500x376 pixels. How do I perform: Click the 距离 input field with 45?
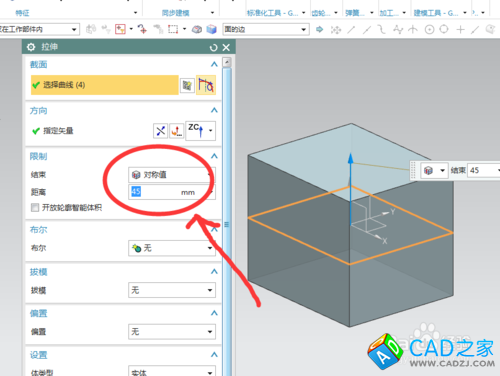[172, 192]
